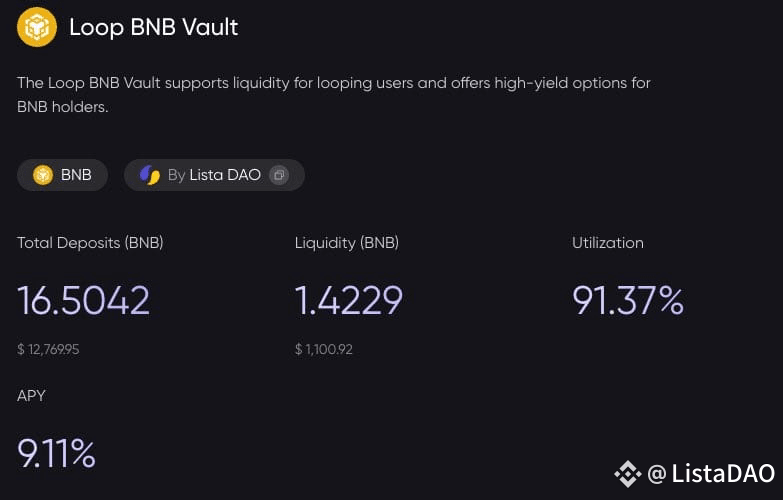This screenshot has width=783, height=500.
Task: Click the Binance Square watermark logo
Action: coord(628,474)
